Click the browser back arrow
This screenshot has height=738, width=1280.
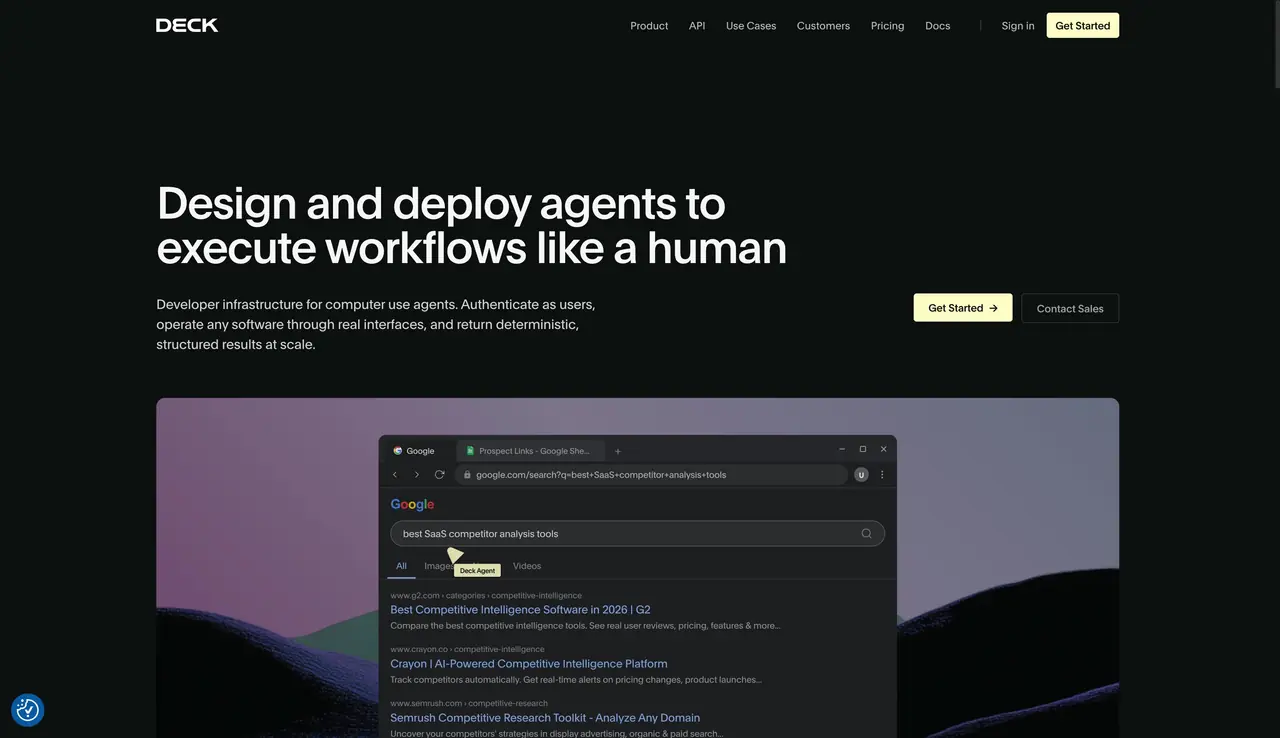click(x=395, y=474)
